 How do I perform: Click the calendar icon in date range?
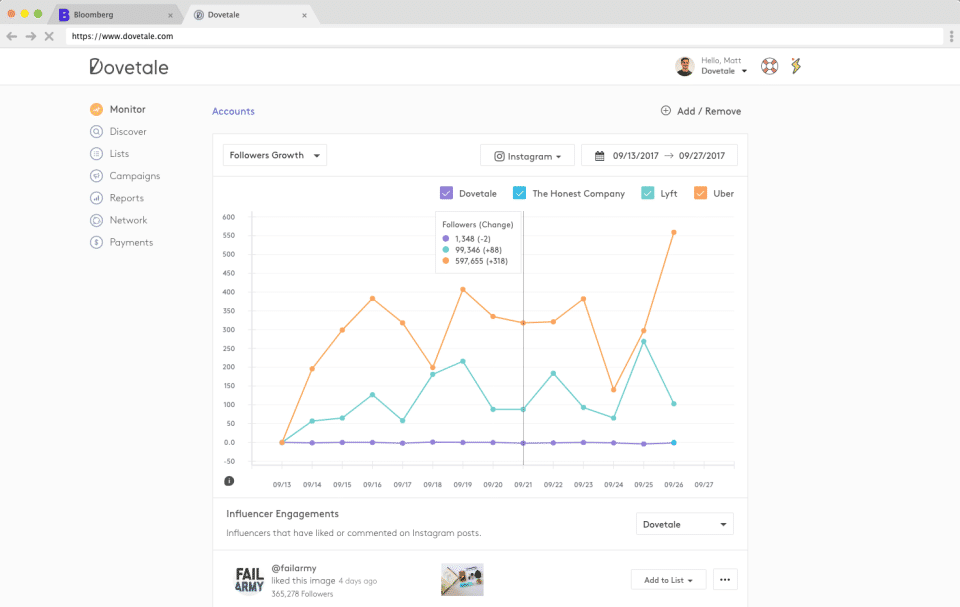click(x=600, y=156)
